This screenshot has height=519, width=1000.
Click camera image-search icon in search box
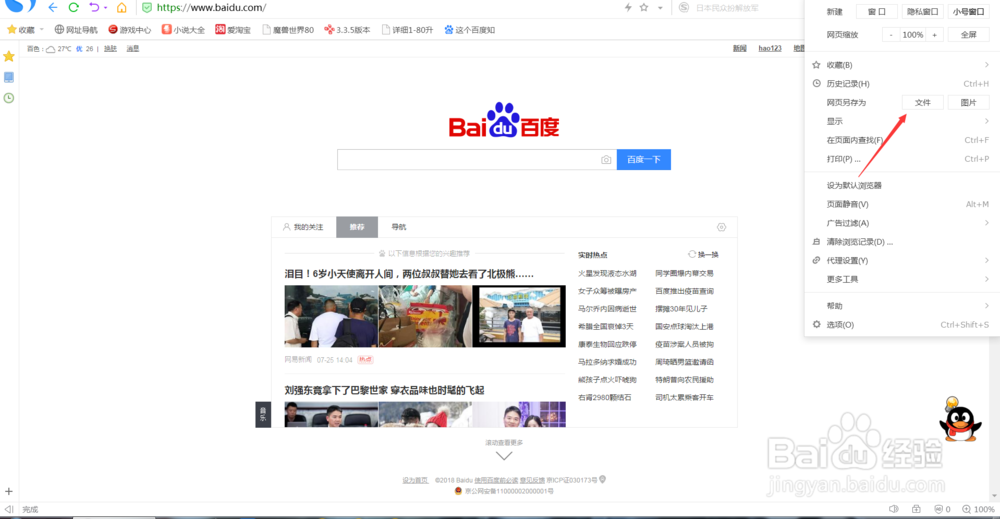pyautogui.click(x=606, y=159)
